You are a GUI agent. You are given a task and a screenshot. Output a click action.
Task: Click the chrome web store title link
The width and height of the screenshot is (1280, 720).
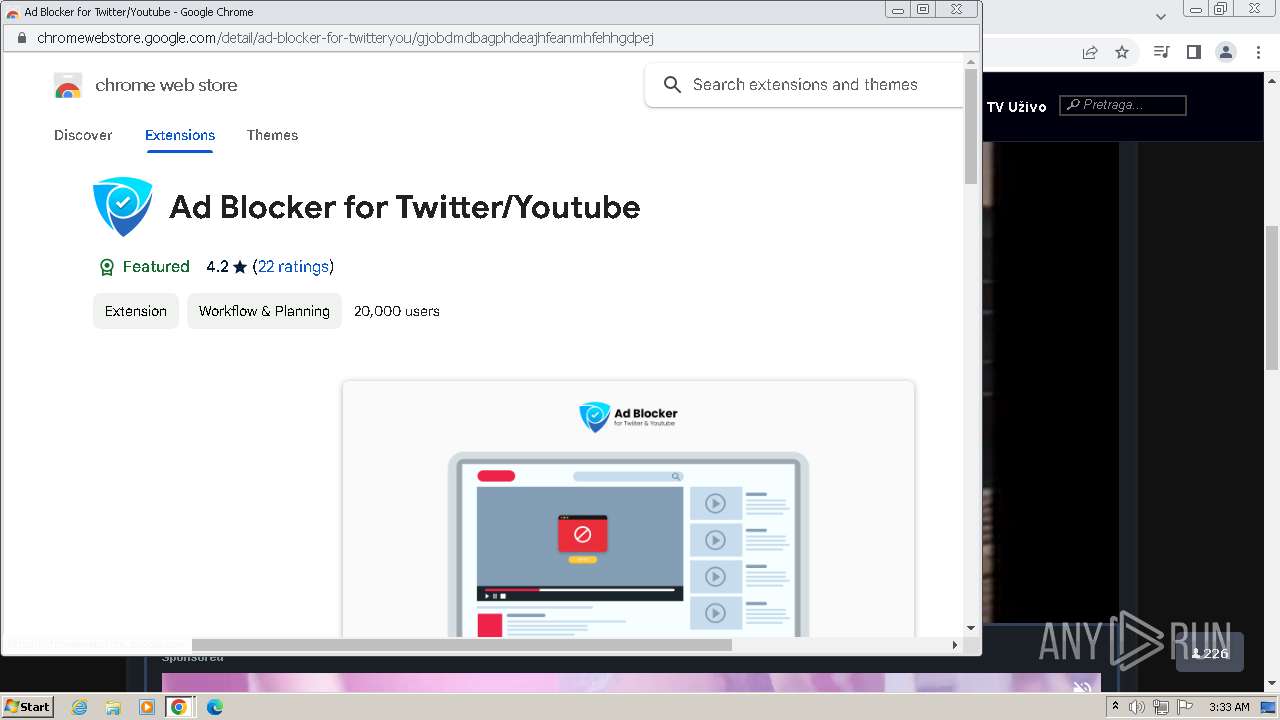[x=166, y=85]
